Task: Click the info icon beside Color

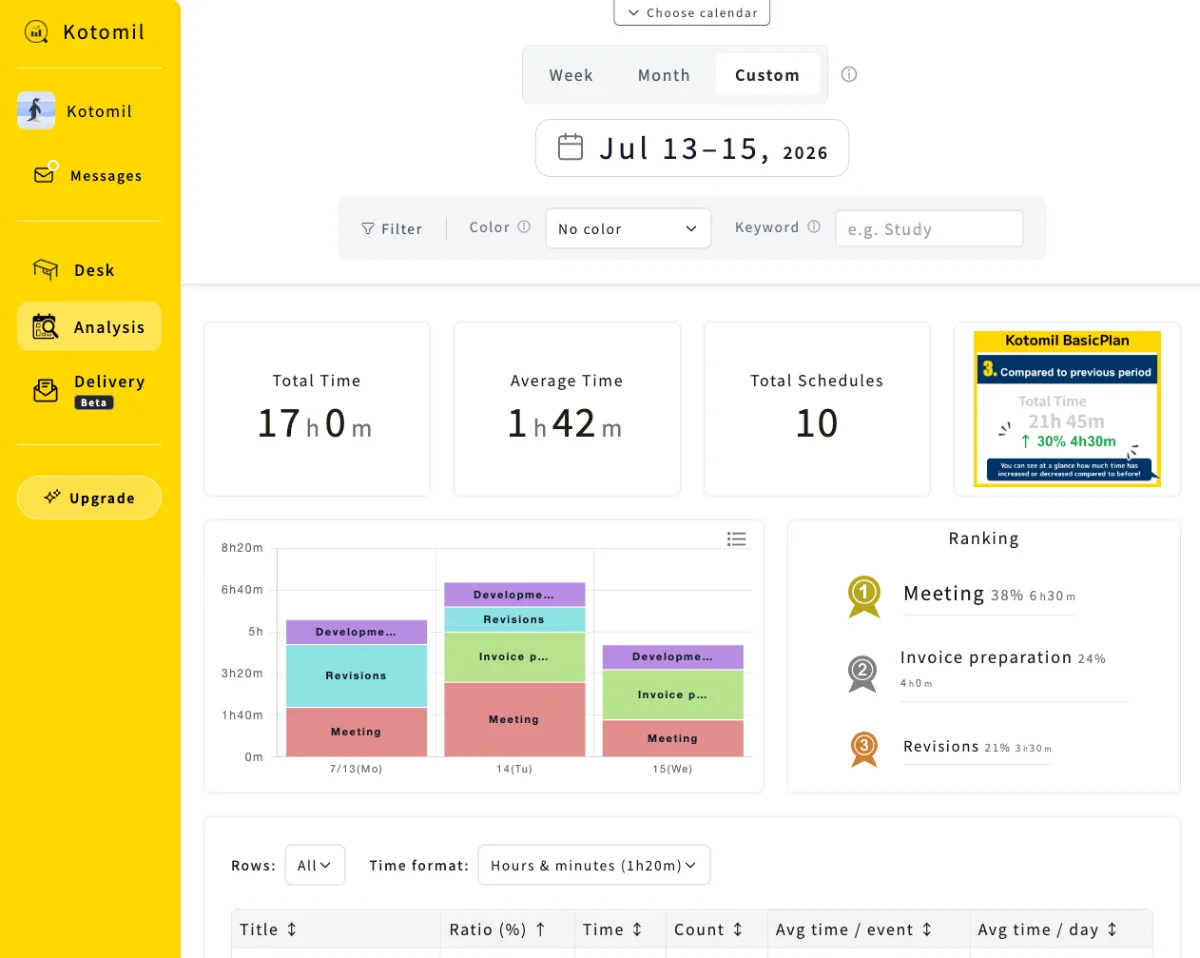Action: point(523,227)
